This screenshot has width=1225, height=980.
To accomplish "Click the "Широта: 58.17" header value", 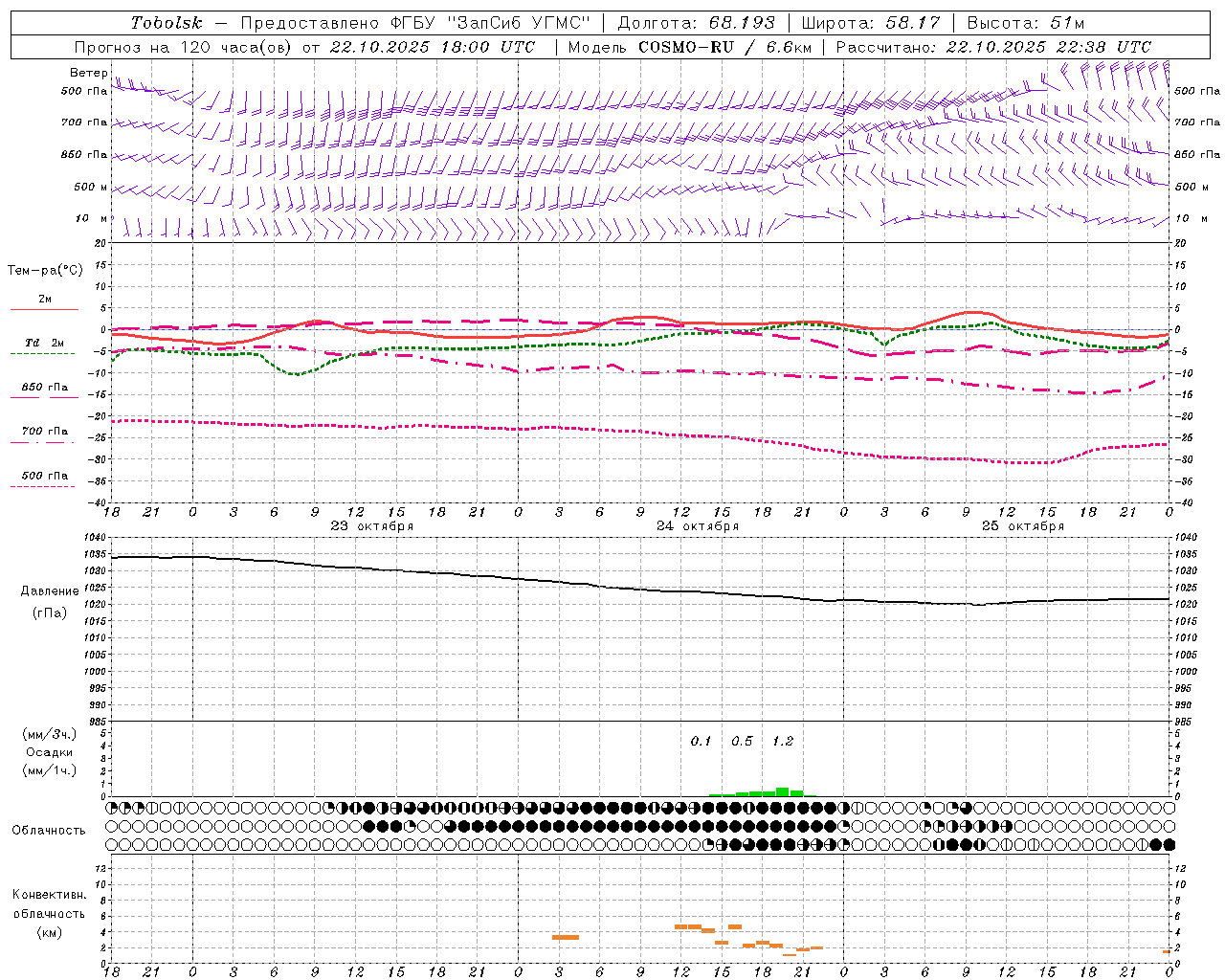I will 871,23.
